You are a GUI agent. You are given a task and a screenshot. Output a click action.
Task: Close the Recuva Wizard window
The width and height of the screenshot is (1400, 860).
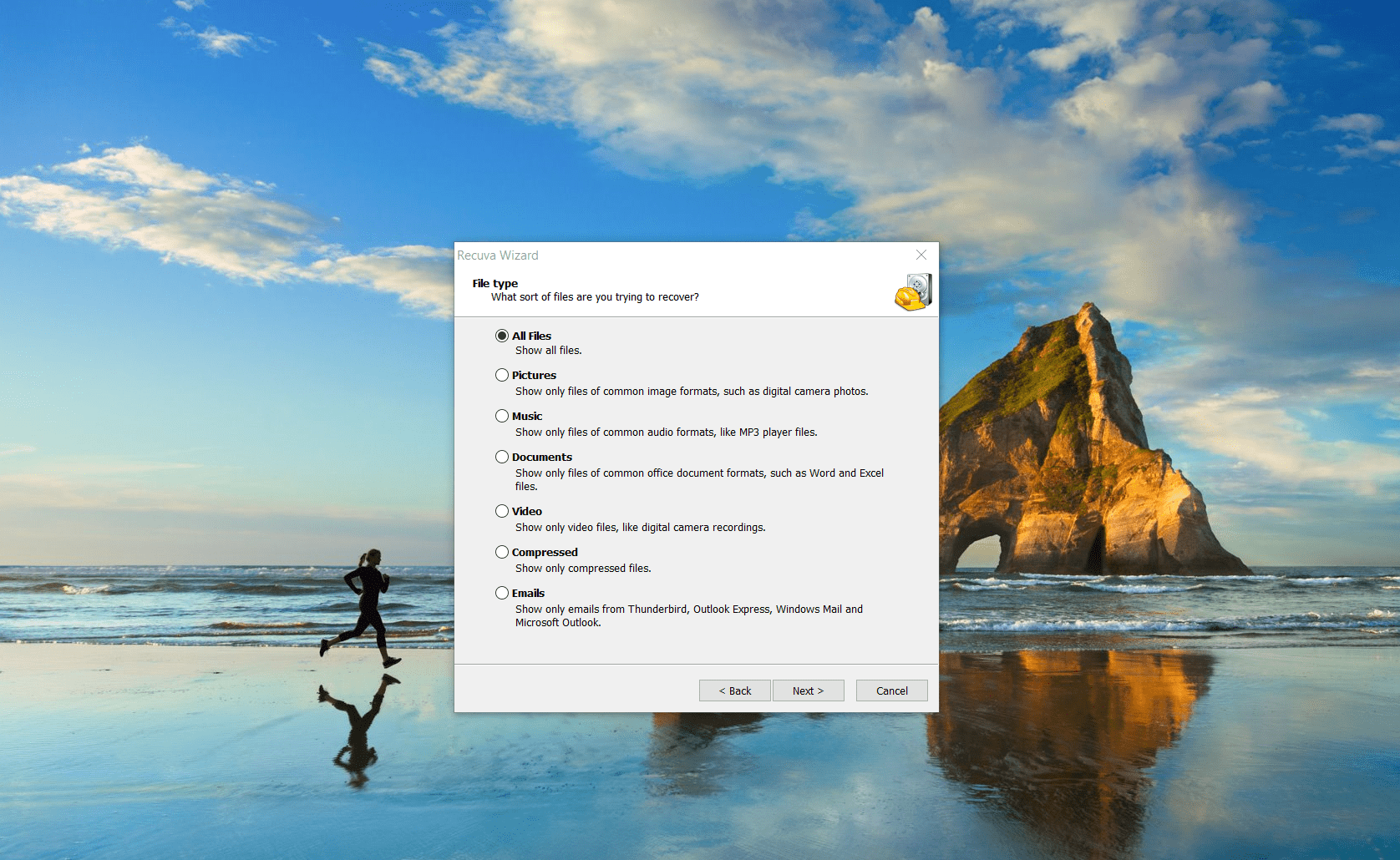[921, 255]
